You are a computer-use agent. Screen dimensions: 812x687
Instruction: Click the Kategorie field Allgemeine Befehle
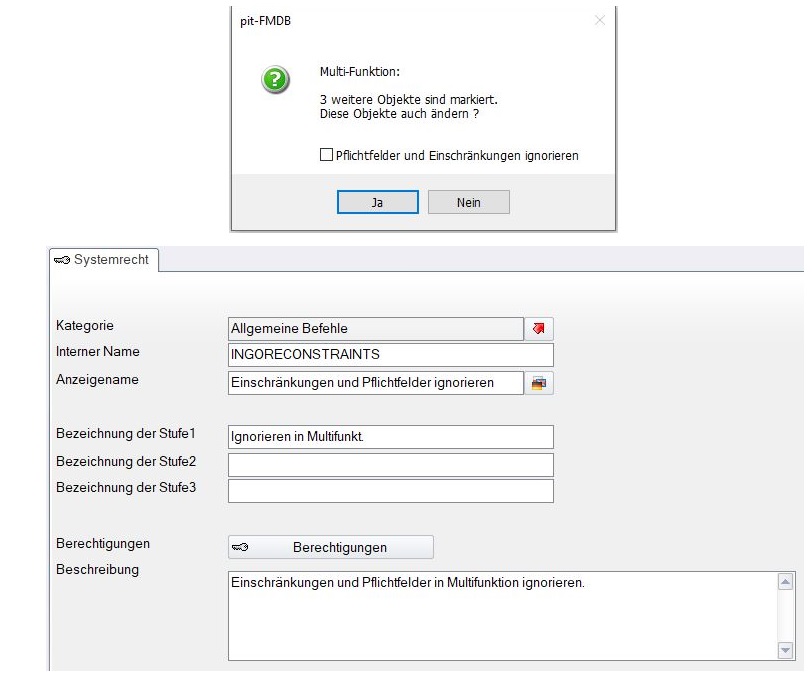tap(375, 329)
